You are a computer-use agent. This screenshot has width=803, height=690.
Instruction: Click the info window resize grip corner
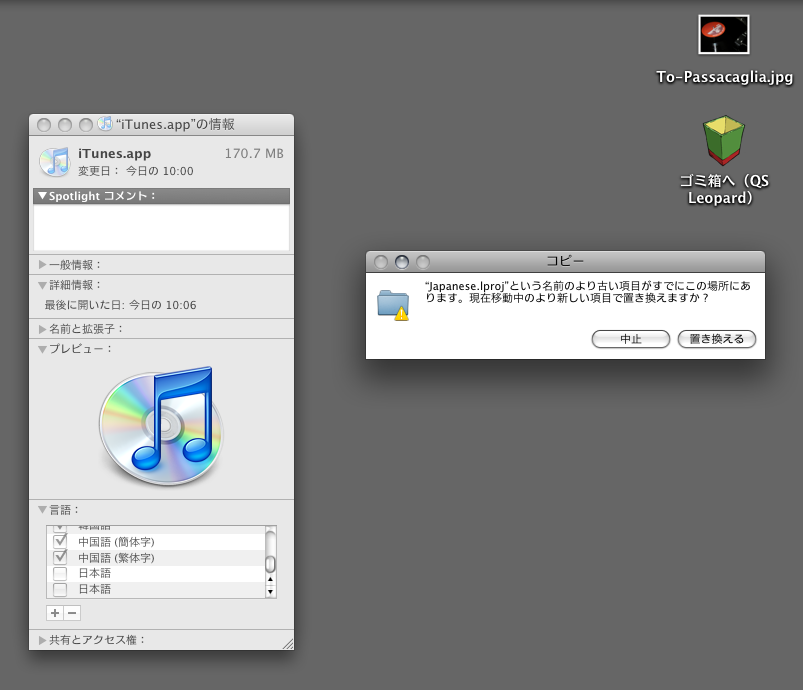288,644
